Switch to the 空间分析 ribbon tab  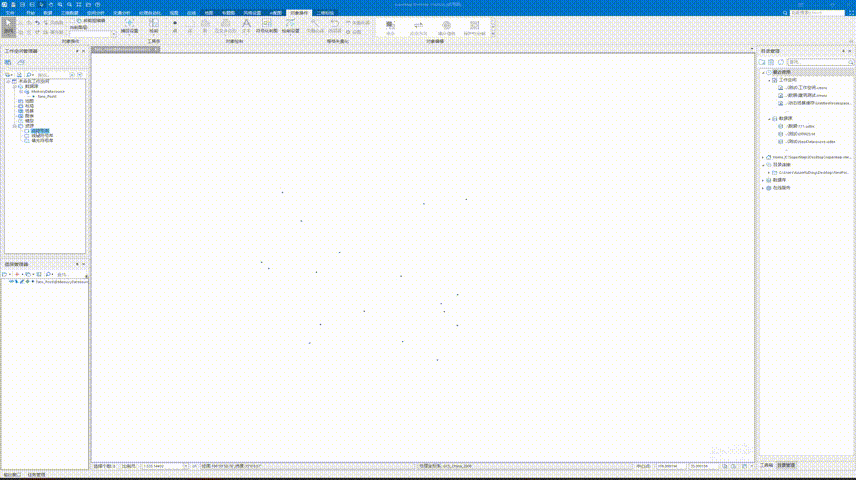[96, 13]
